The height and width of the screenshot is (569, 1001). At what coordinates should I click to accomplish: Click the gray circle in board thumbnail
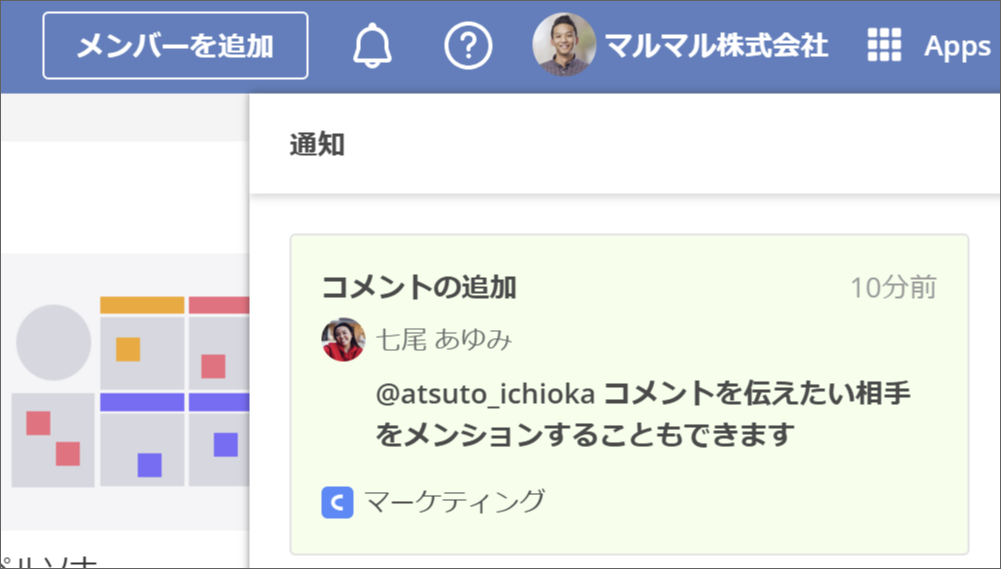coord(53,342)
